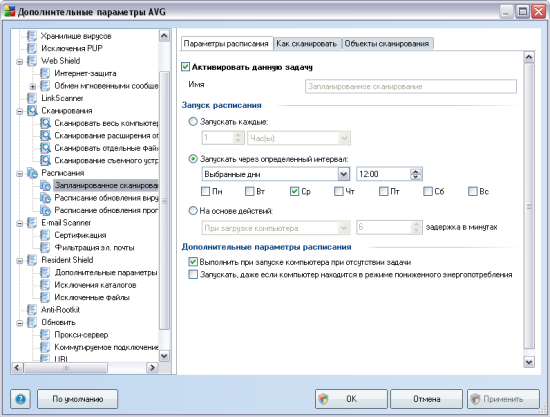
Task: Collapse the E-mail Scanner tree node
Action: pyautogui.click(x=20, y=223)
